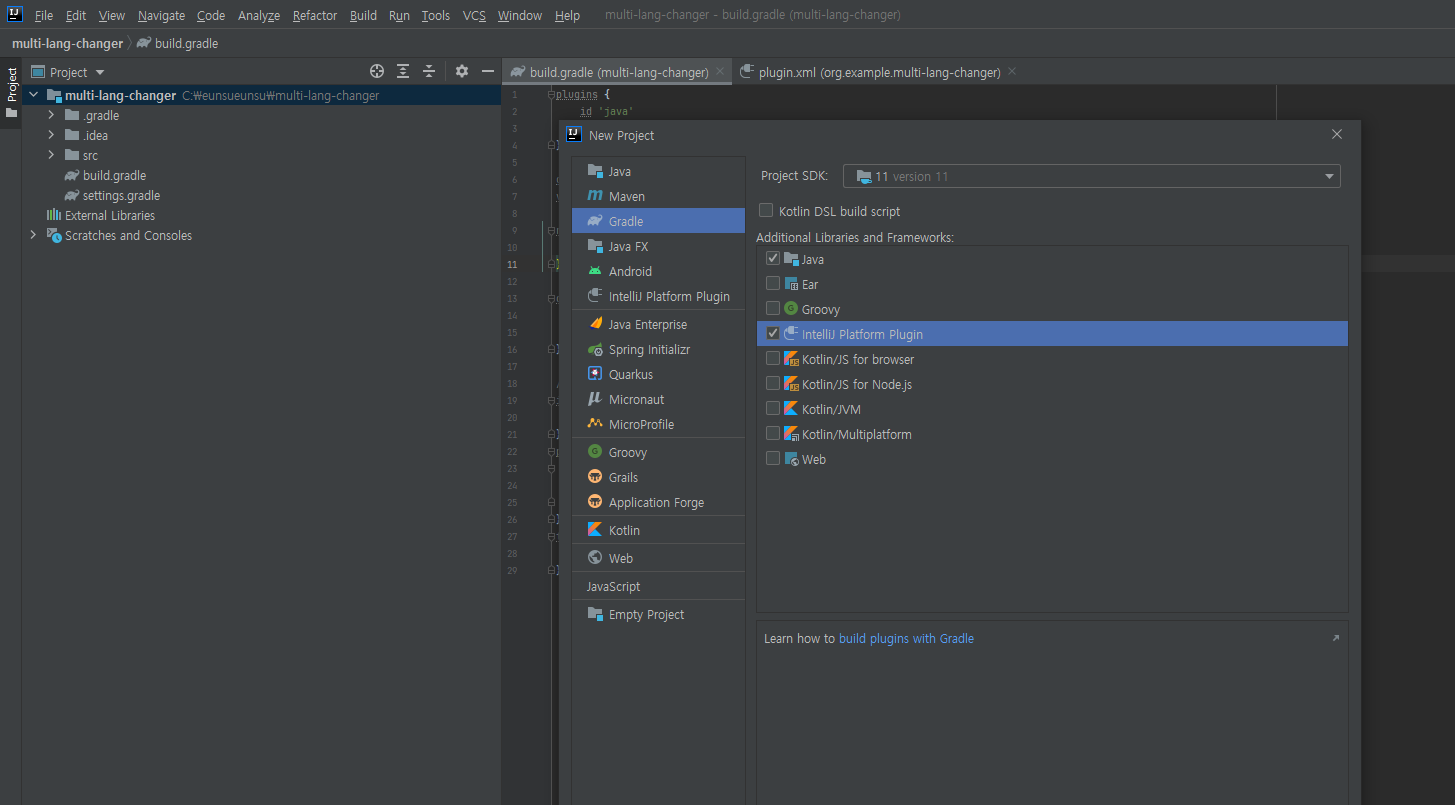This screenshot has height=805, width=1455.
Task: Select External Libraries node
Action: click(x=101, y=215)
